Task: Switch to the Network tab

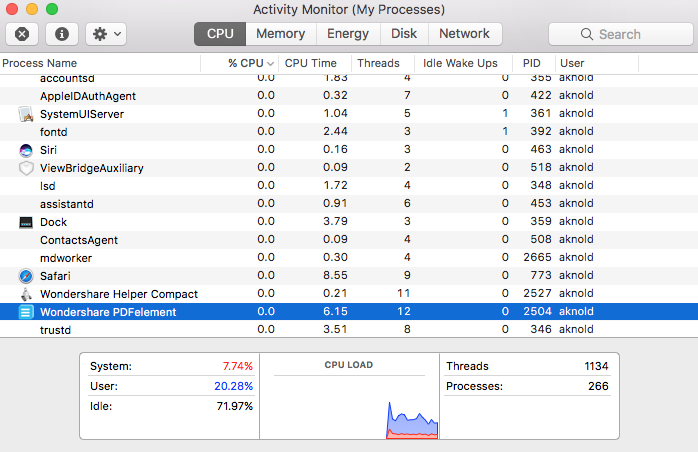Action: [464, 34]
